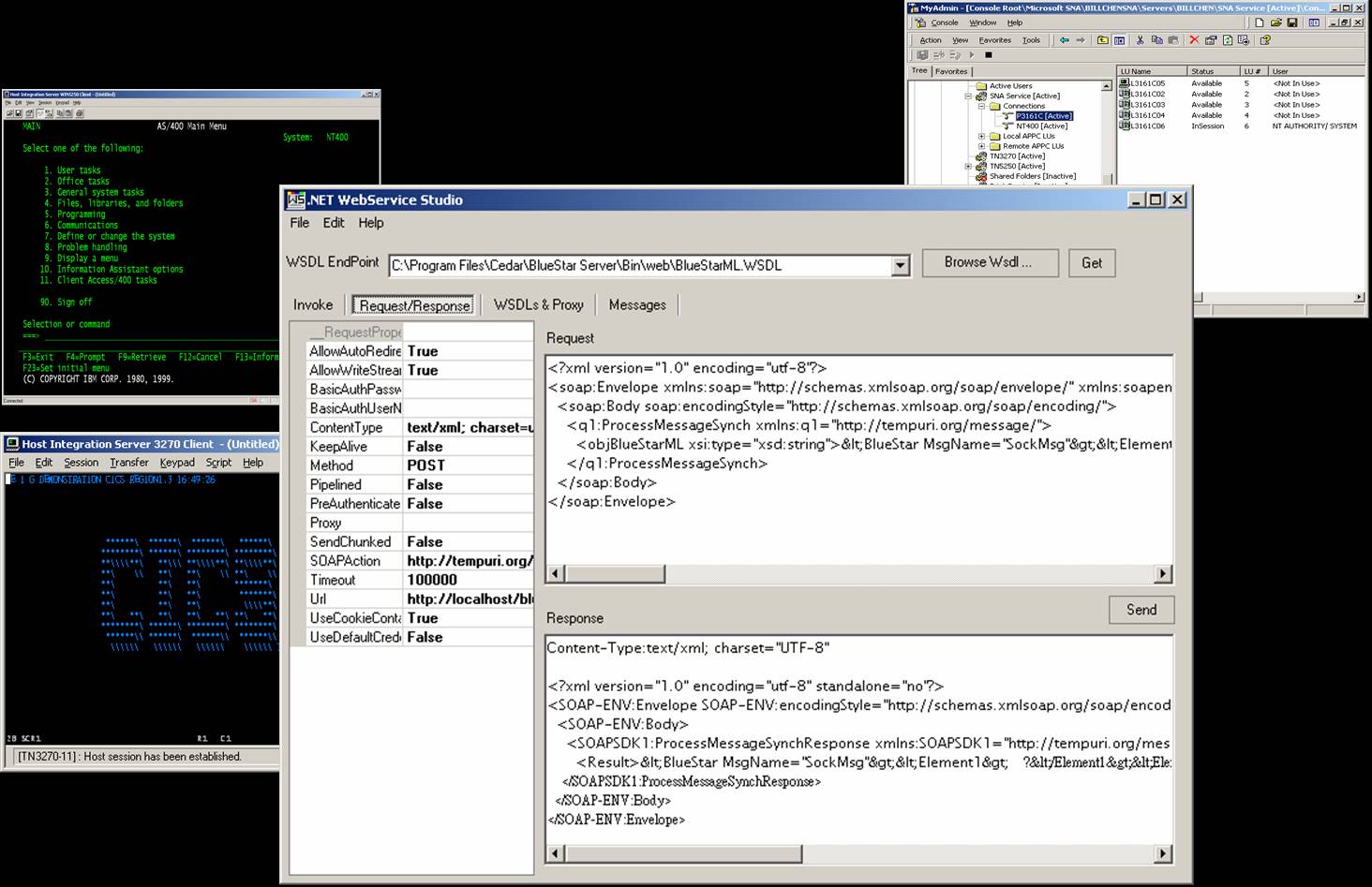1372x887 pixels.
Task: Select the Favorites tab in MyAdmin tree pane
Action: point(951,71)
